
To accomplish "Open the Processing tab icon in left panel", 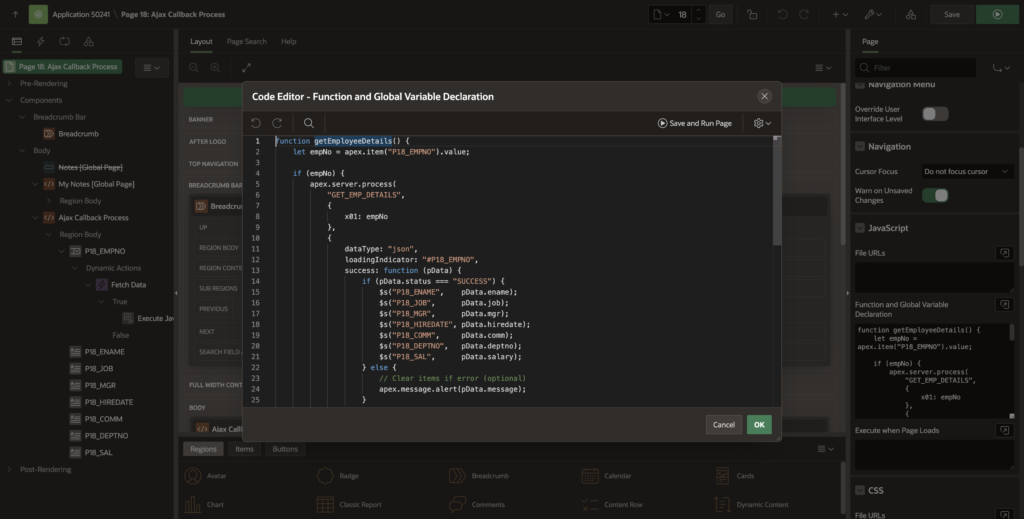I will 64,41.
